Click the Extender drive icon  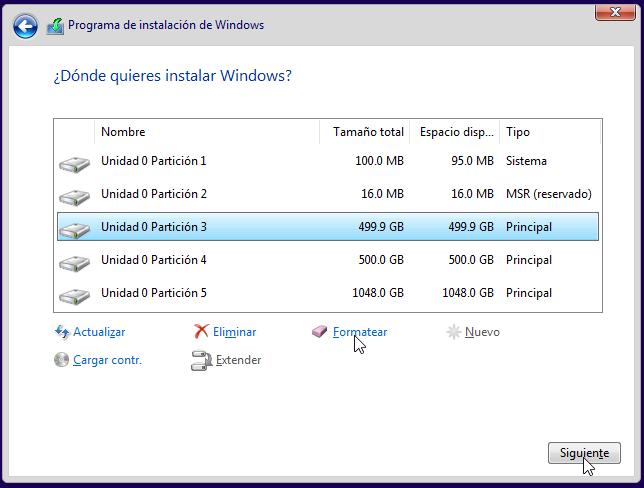201,360
